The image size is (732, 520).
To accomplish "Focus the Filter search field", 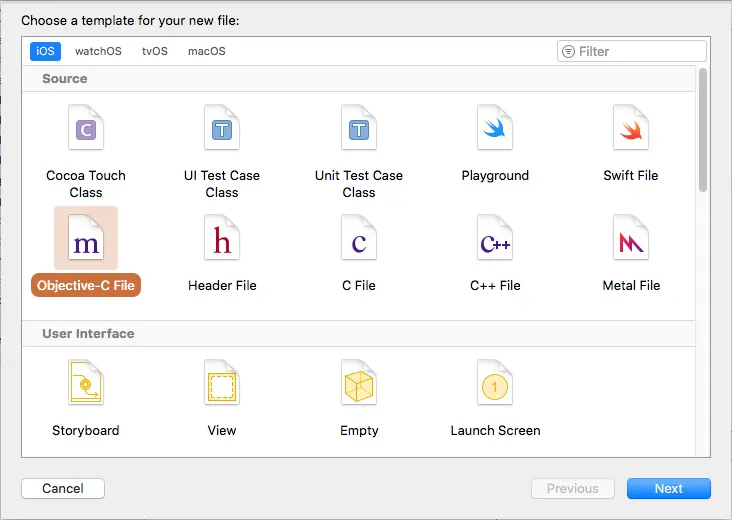I will (x=640, y=51).
